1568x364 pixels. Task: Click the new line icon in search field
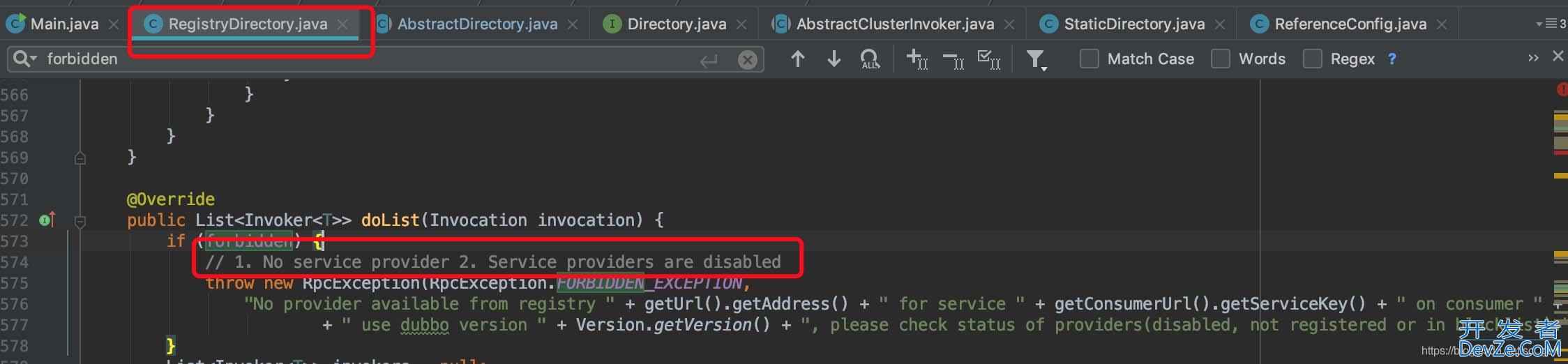709,61
